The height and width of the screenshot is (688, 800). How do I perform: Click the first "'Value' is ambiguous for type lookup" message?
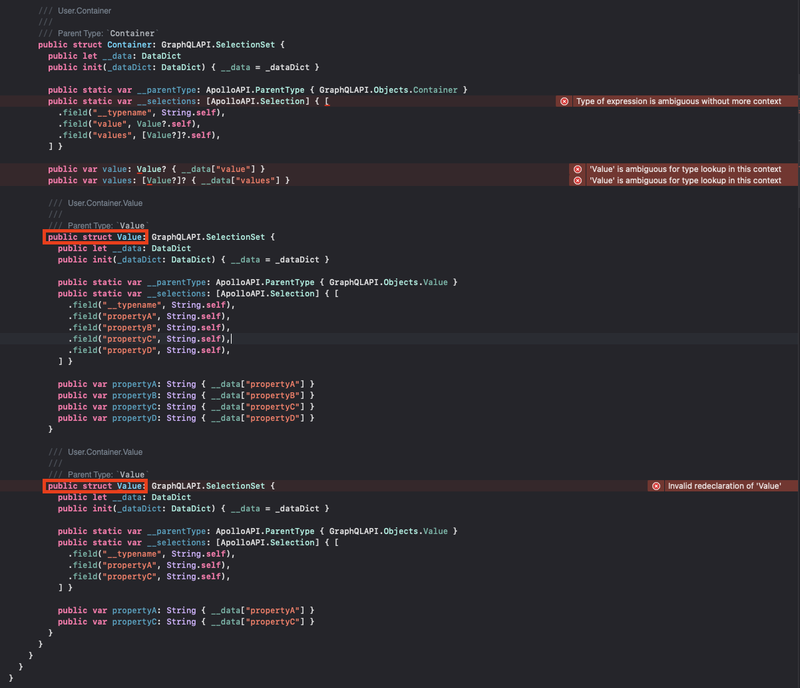coord(687,167)
